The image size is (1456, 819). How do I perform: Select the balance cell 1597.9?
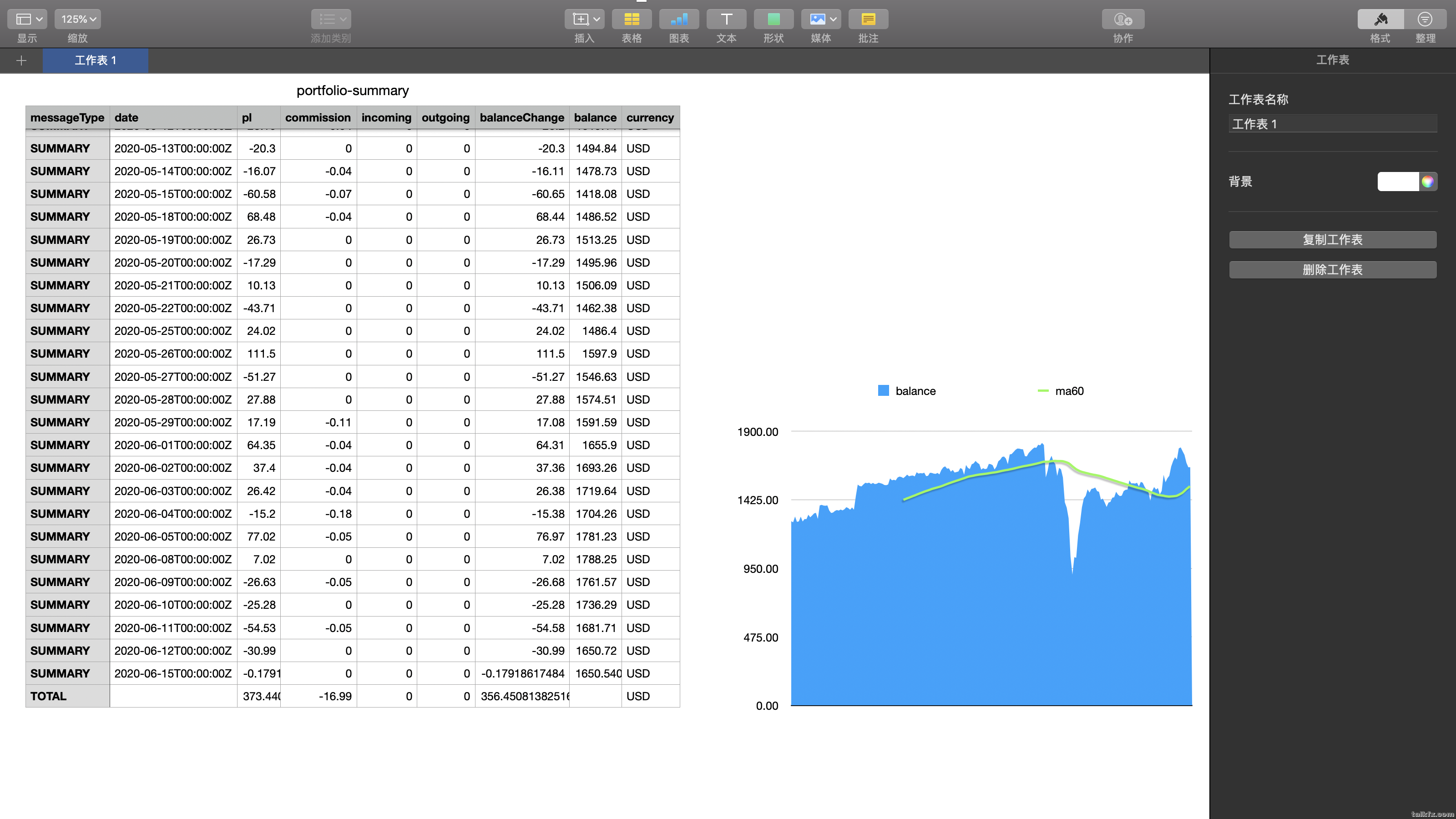596,354
